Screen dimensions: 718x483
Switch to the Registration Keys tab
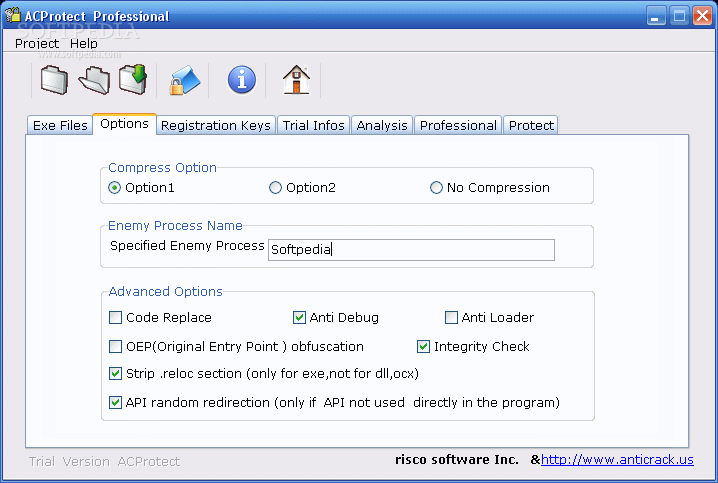click(x=215, y=126)
